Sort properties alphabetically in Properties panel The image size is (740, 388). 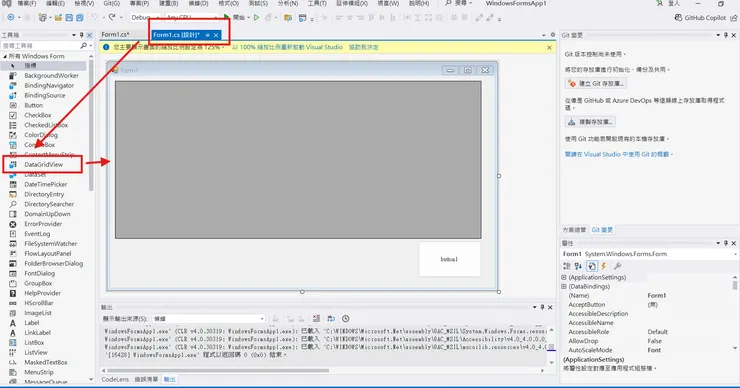pos(579,266)
